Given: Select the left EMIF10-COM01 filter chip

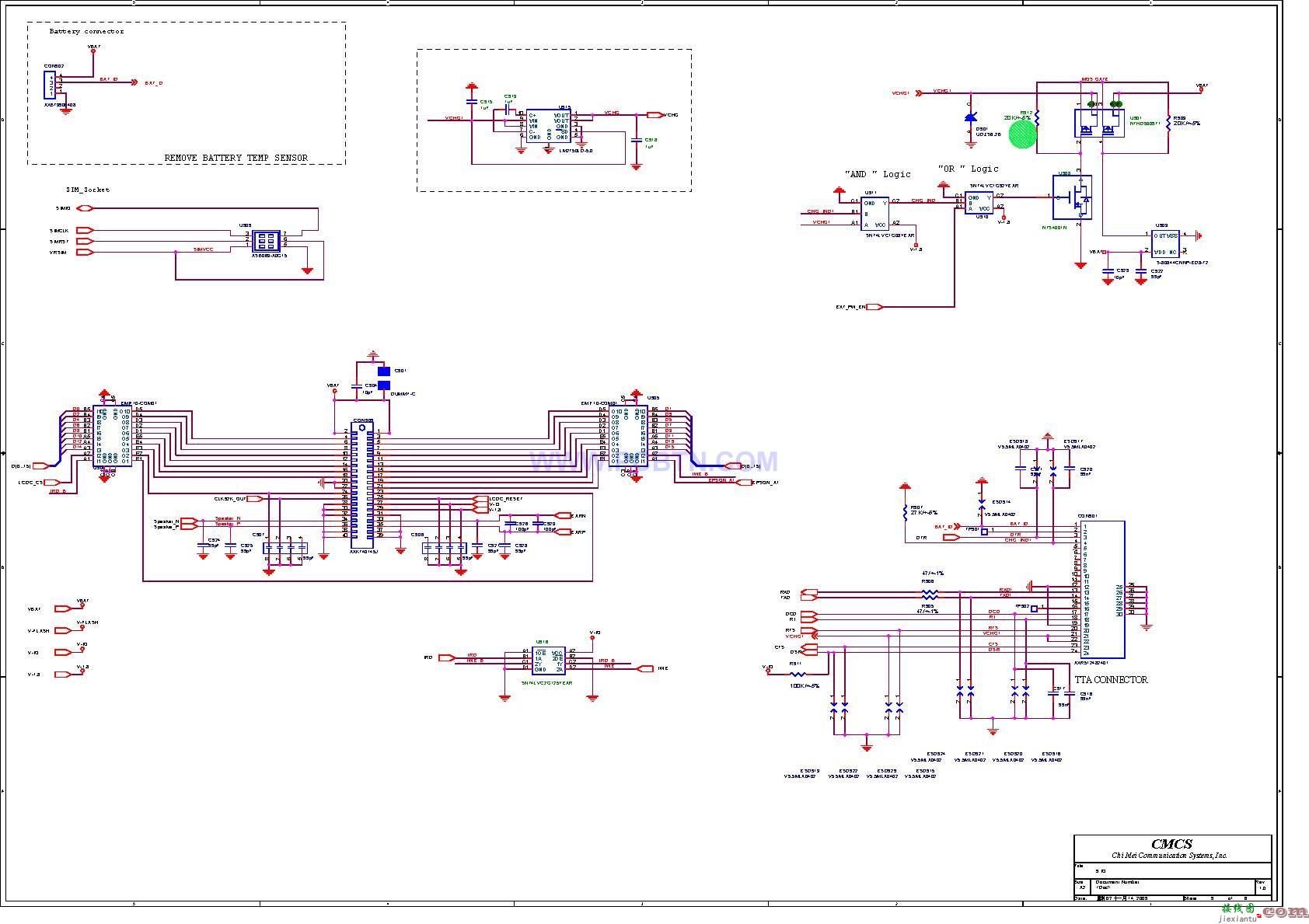Looking at the screenshot, I should point(113,435).
